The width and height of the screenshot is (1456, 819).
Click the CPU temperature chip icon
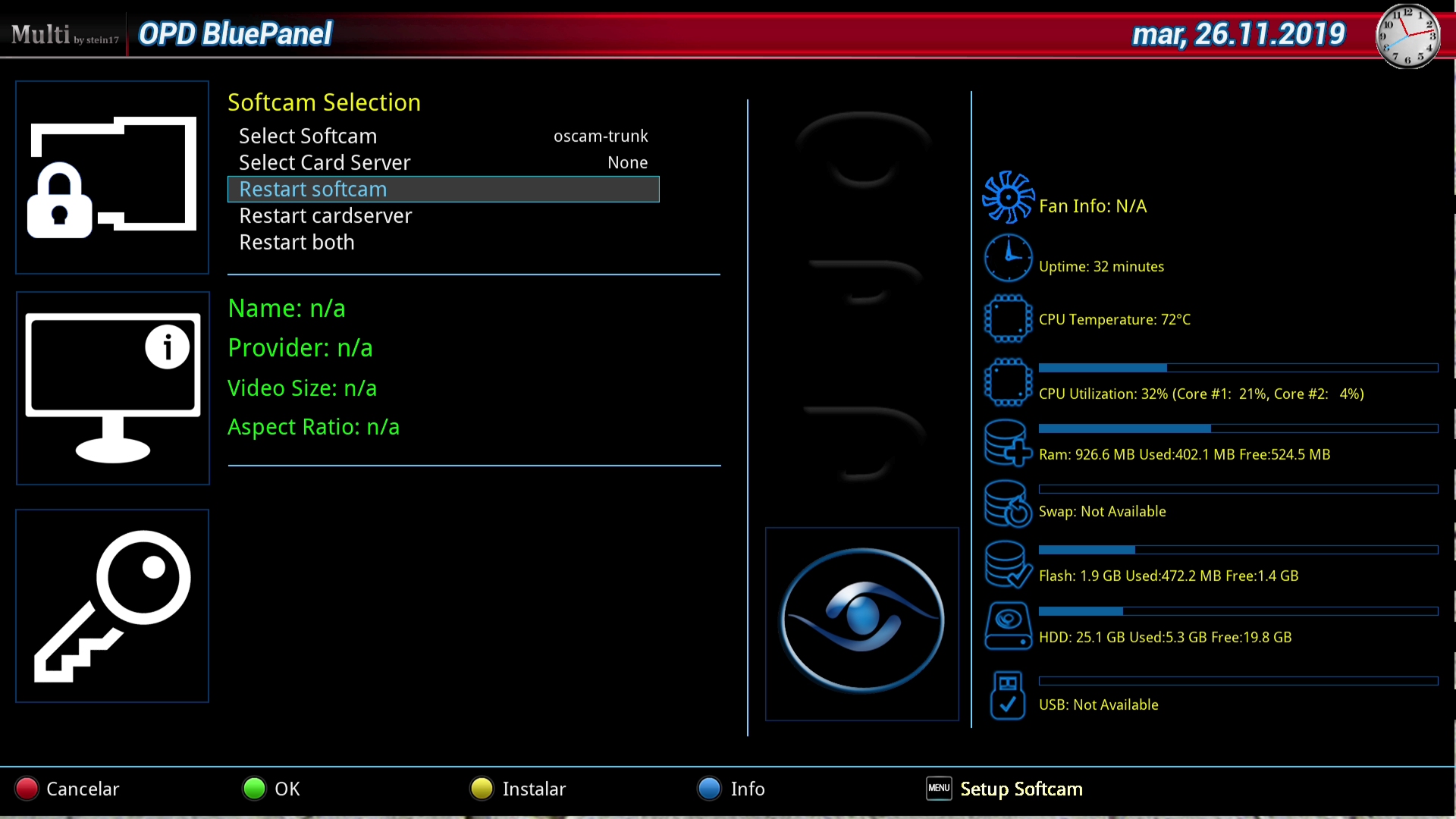pyautogui.click(x=1008, y=318)
